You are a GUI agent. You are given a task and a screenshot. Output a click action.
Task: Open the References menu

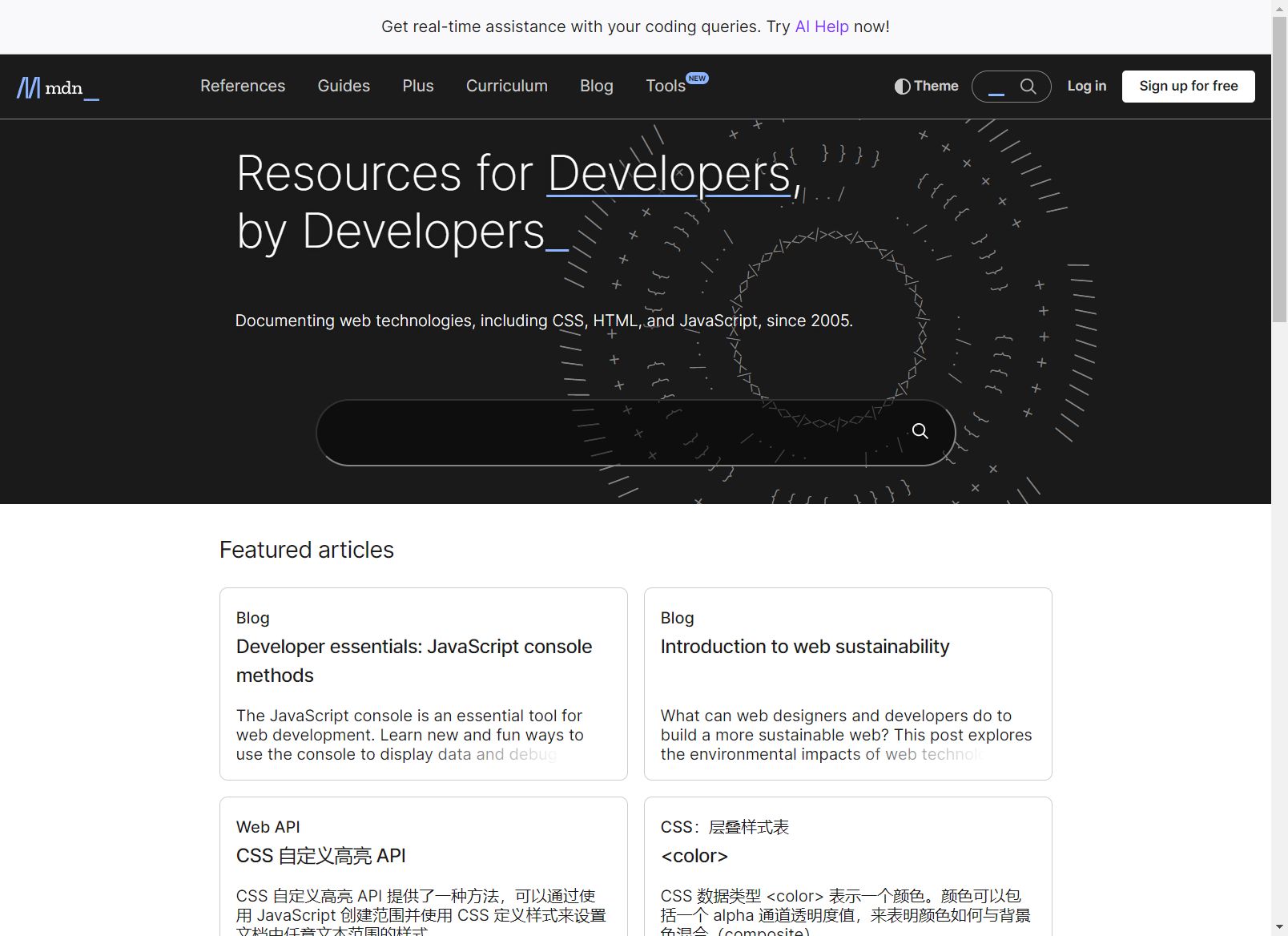click(243, 86)
